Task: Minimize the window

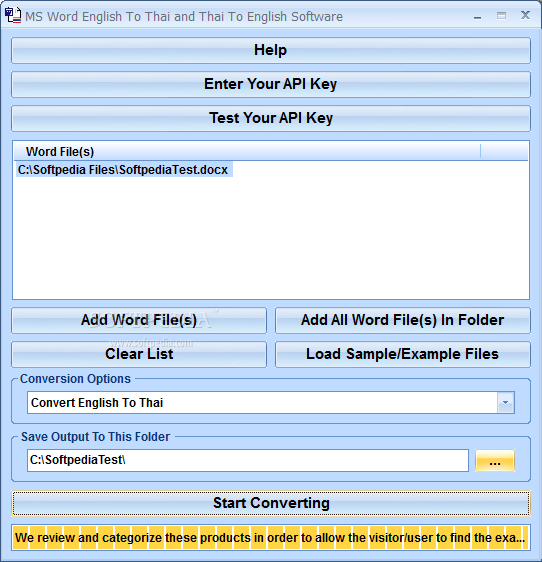Action: click(477, 16)
